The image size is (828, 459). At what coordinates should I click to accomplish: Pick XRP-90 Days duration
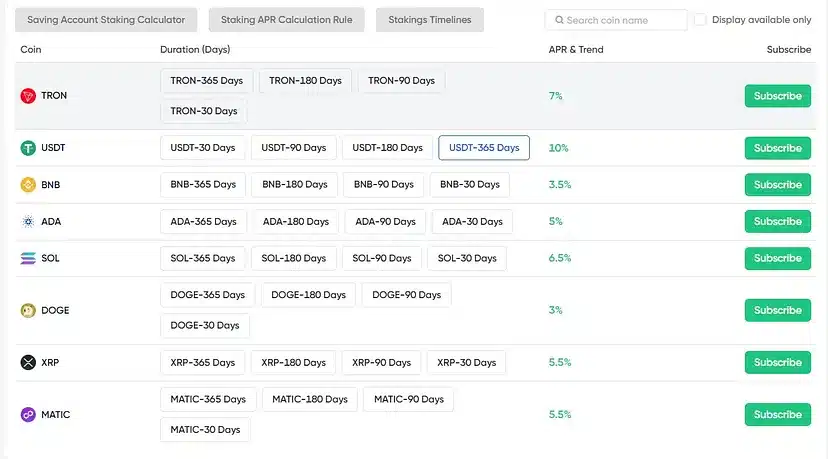click(x=381, y=363)
